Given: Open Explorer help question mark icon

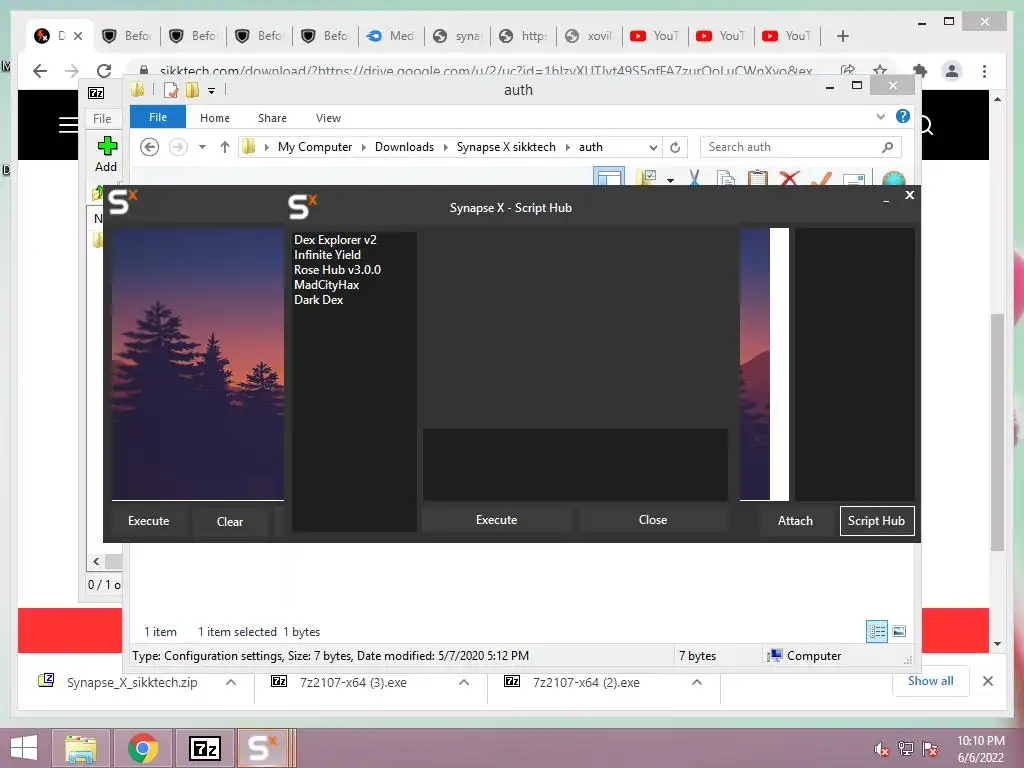Looking at the screenshot, I should click(903, 116).
